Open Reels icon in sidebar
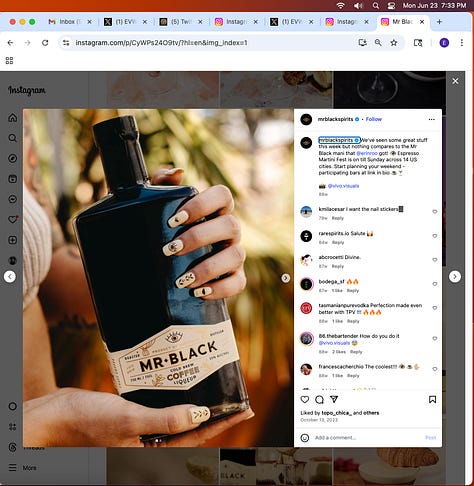Screen dimensions: 474x486 [x=13, y=179]
